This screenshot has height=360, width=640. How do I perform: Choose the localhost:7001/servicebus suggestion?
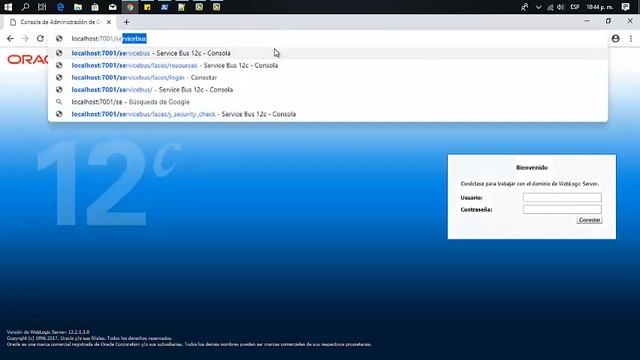coord(328,53)
